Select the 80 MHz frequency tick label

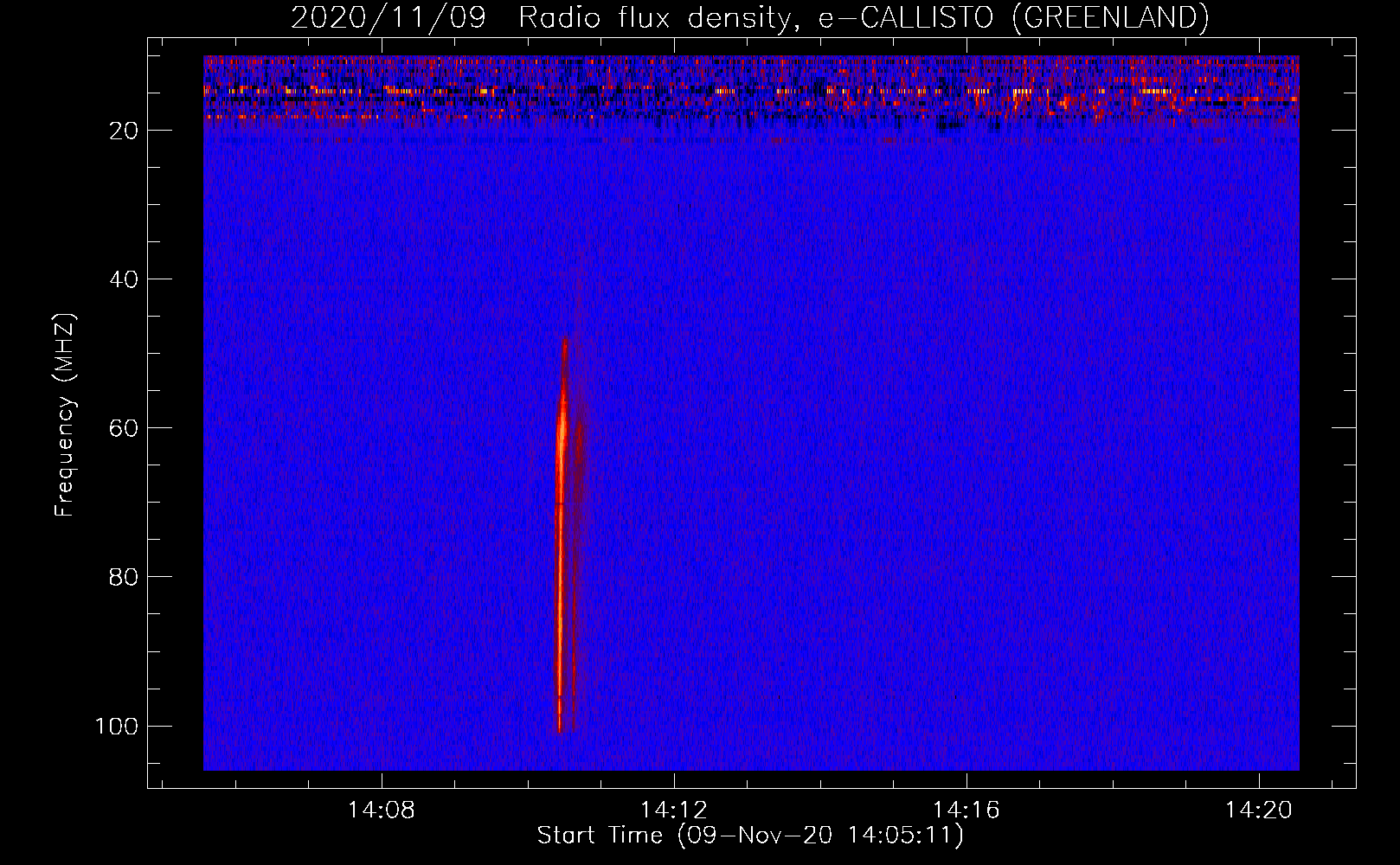(124, 577)
